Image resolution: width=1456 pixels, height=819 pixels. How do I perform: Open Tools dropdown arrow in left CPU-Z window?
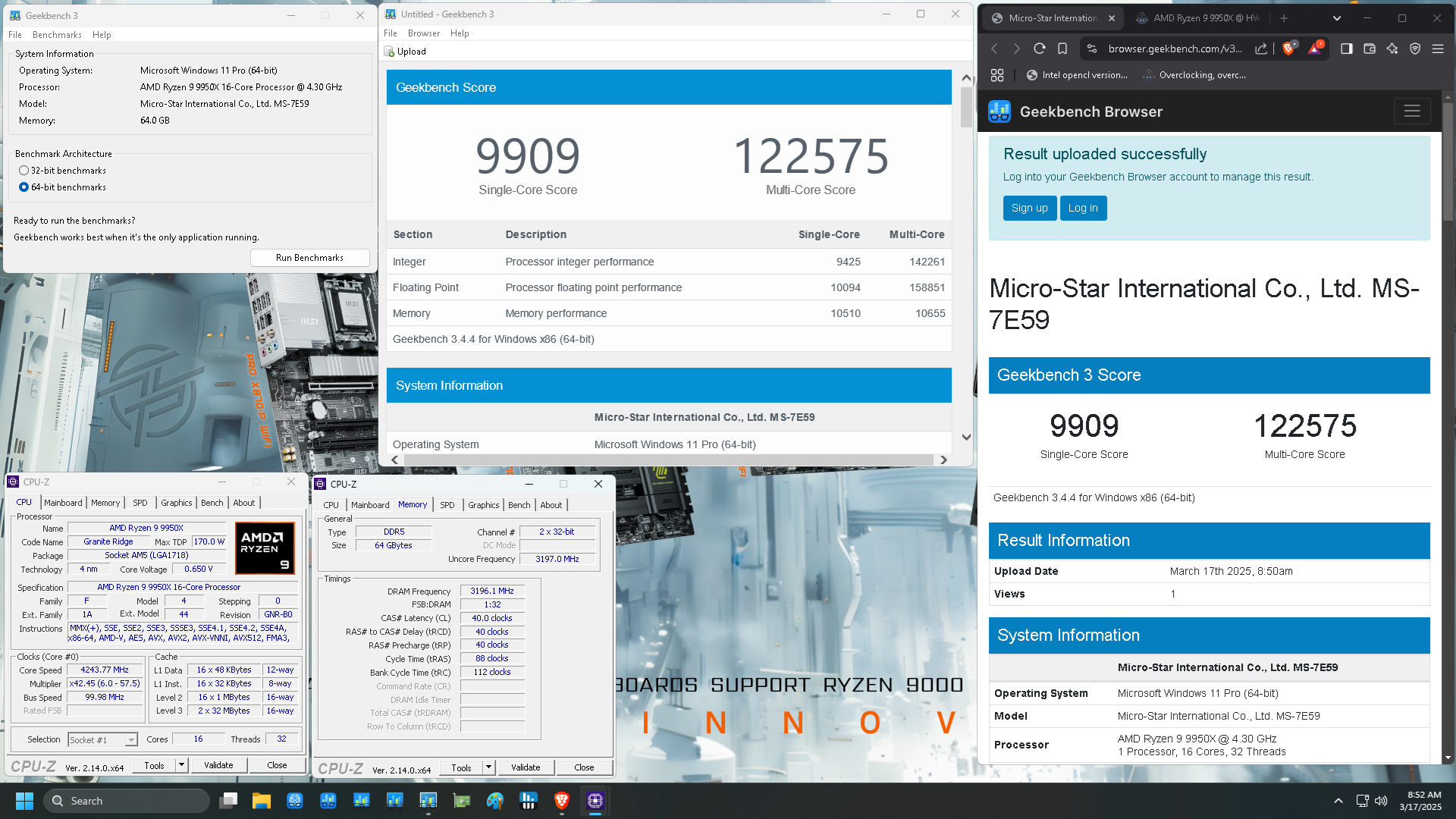182,765
